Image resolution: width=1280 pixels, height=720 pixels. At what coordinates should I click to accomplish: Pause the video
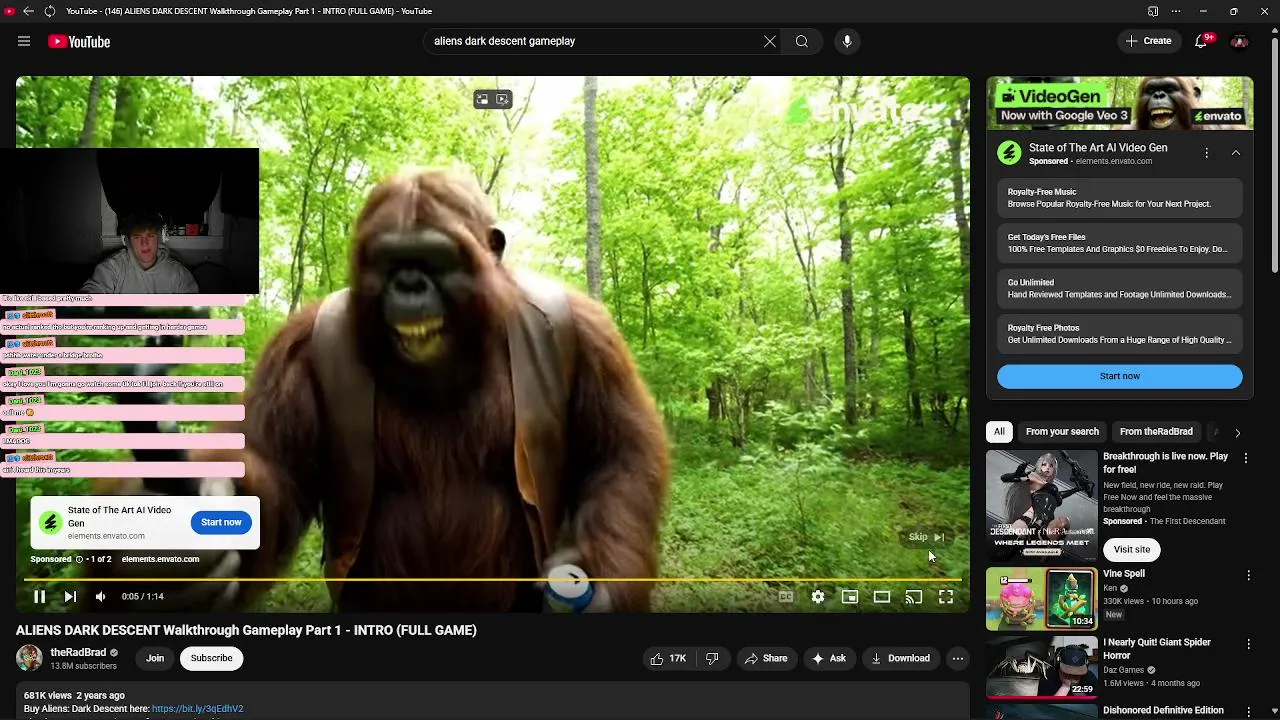(40, 596)
